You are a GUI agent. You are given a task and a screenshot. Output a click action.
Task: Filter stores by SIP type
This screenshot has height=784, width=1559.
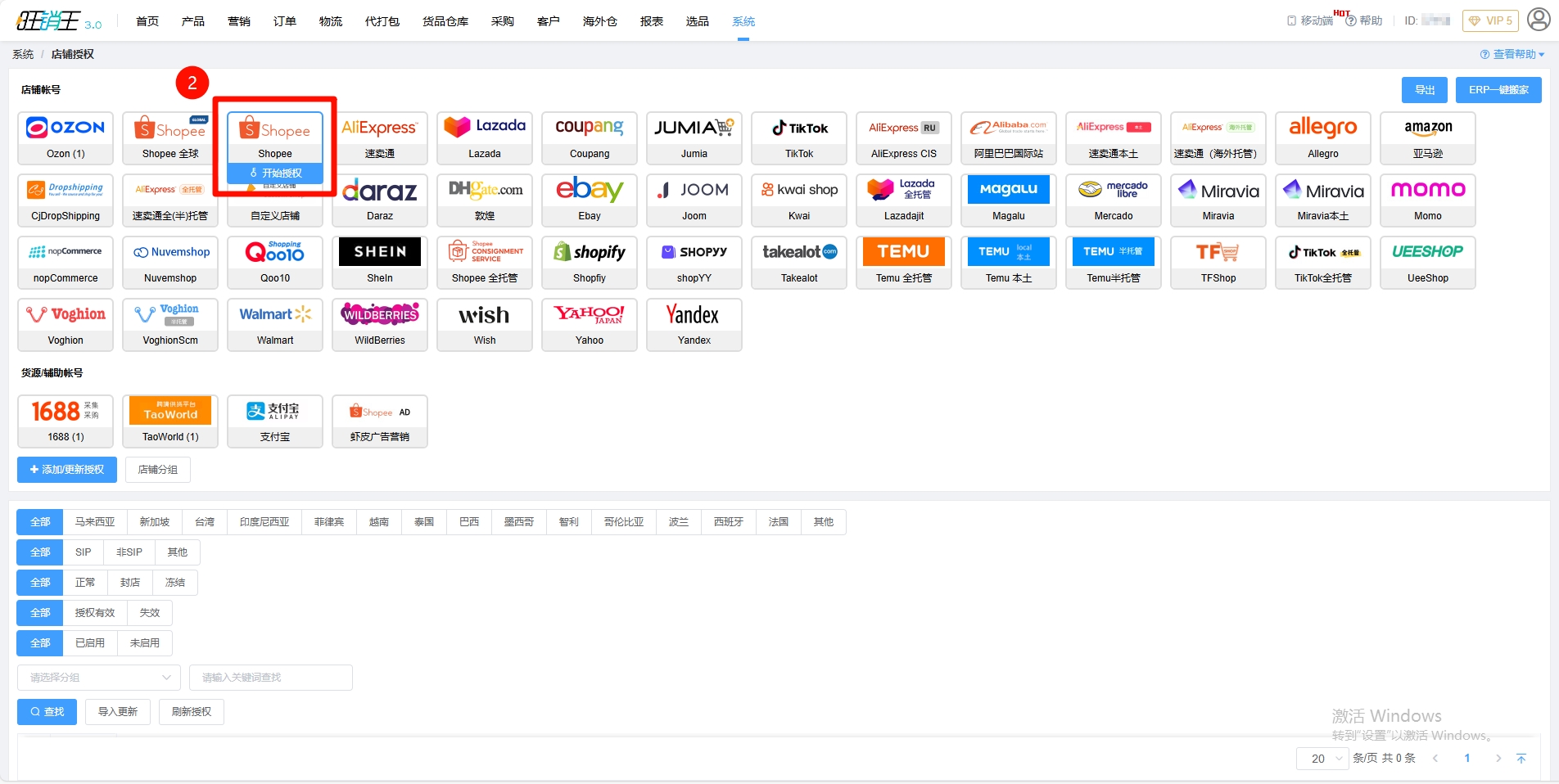pyautogui.click(x=84, y=552)
